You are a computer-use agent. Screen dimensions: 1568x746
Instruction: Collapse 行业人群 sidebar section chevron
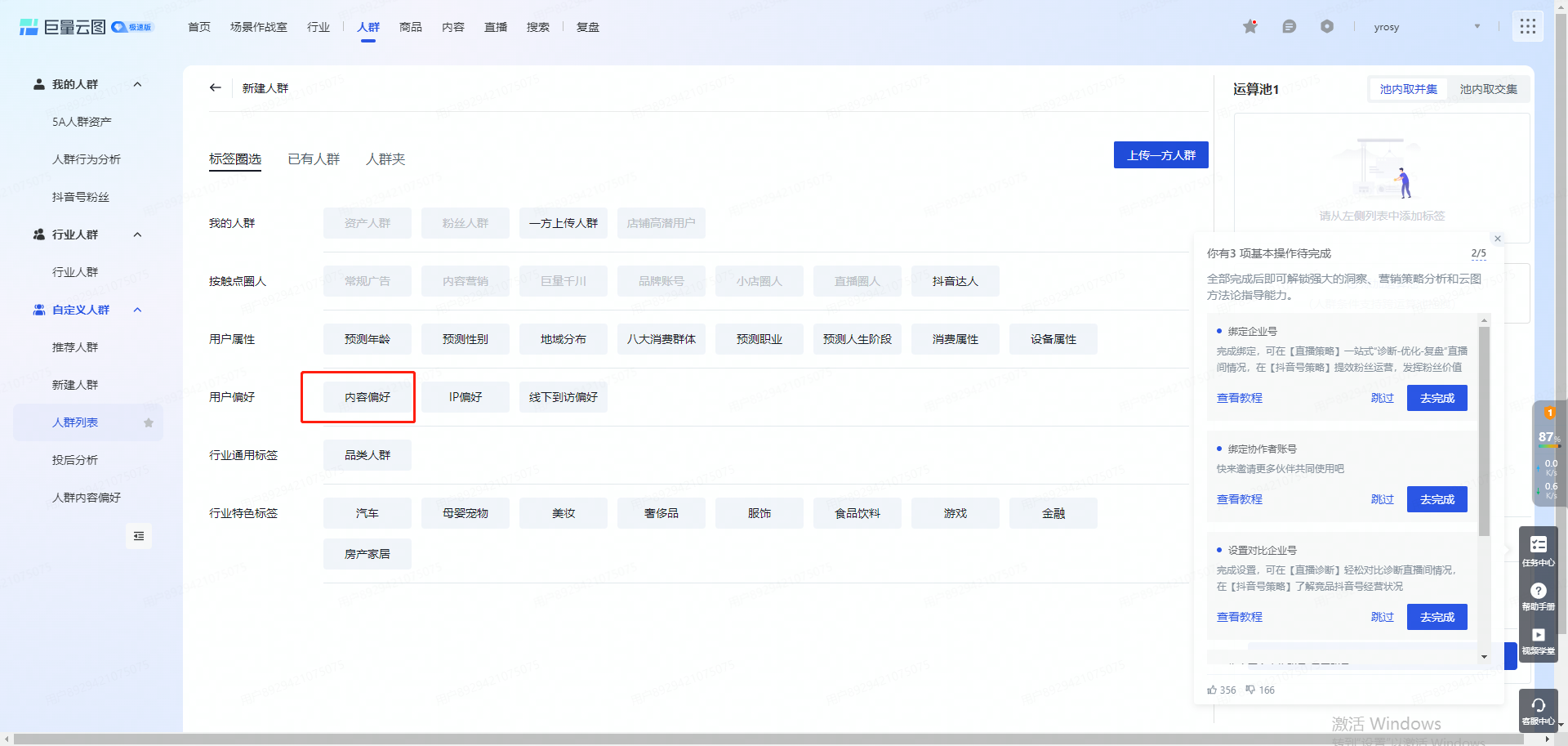click(x=137, y=235)
